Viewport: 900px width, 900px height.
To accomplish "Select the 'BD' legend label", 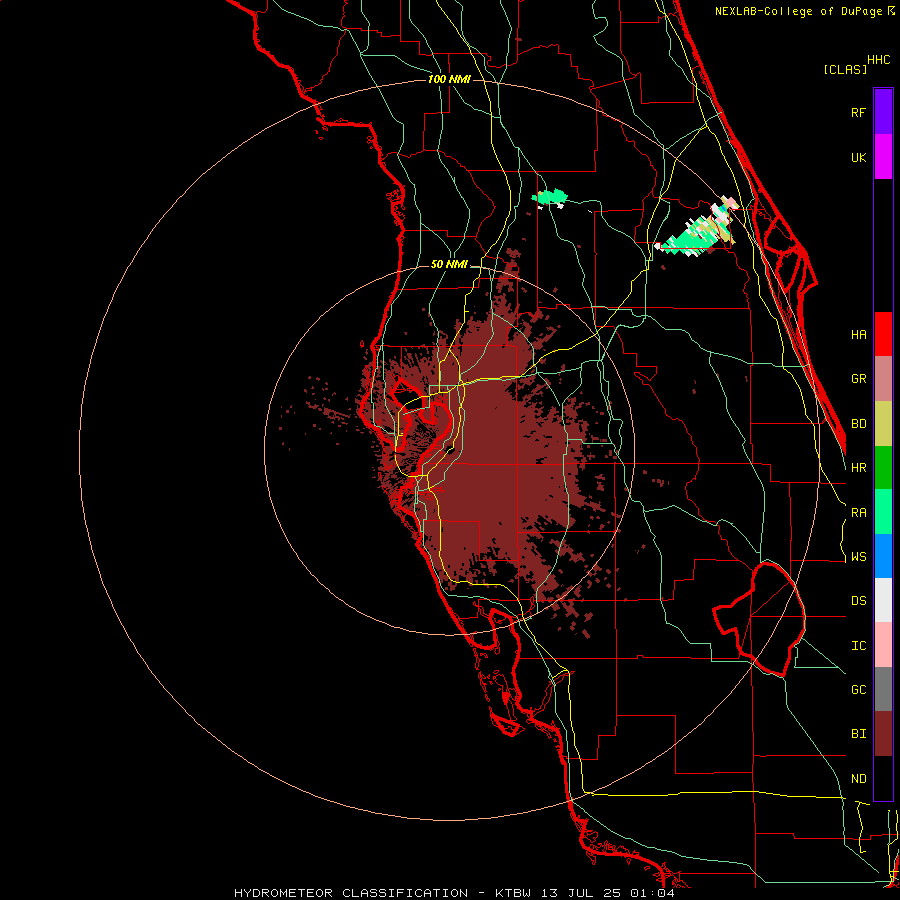I will (x=858, y=424).
